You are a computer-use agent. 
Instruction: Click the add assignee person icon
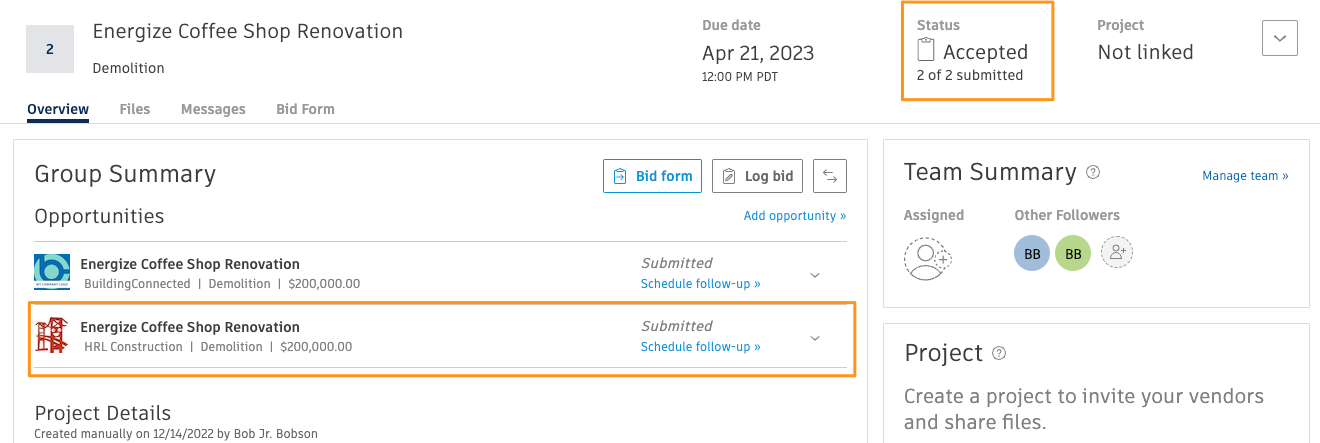pos(928,258)
